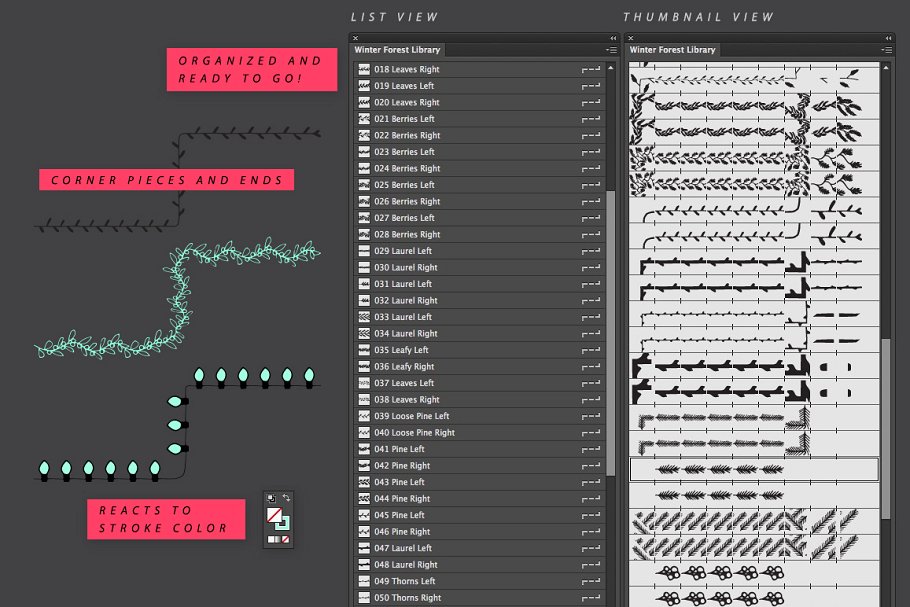910x607 pixels.
Task: Select the Gradient mode button
Action: tap(278, 540)
